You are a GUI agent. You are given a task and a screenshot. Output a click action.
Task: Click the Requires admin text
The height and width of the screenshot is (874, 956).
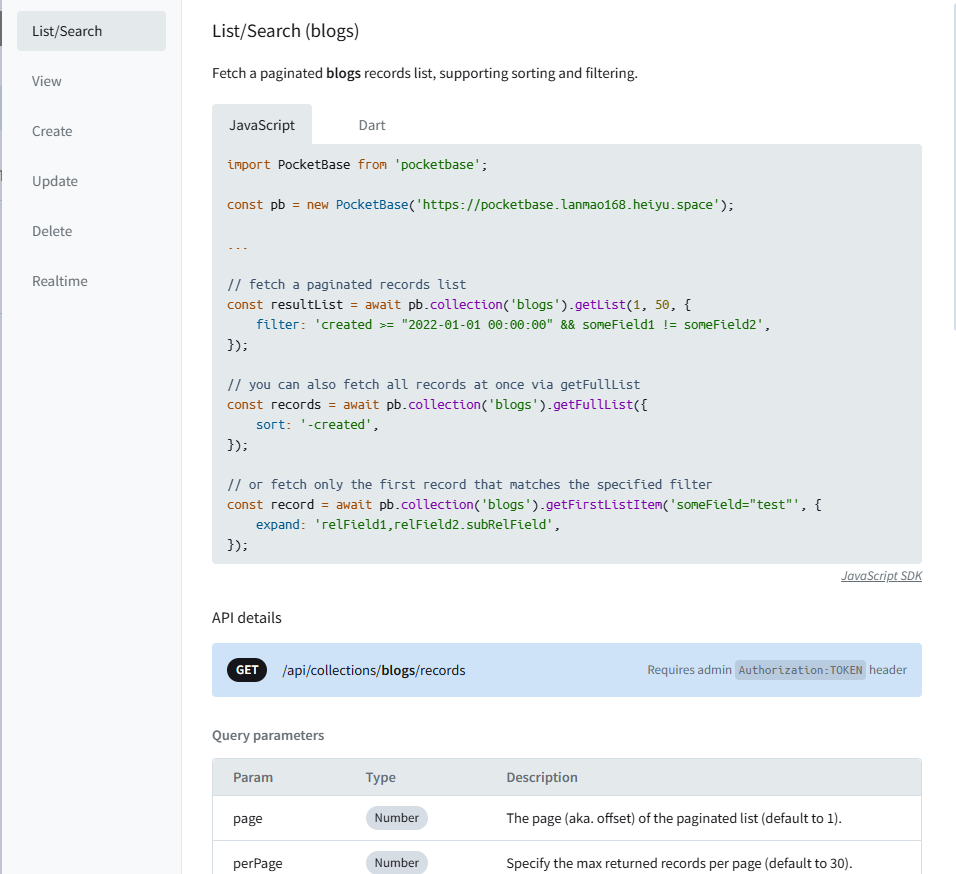pos(689,670)
